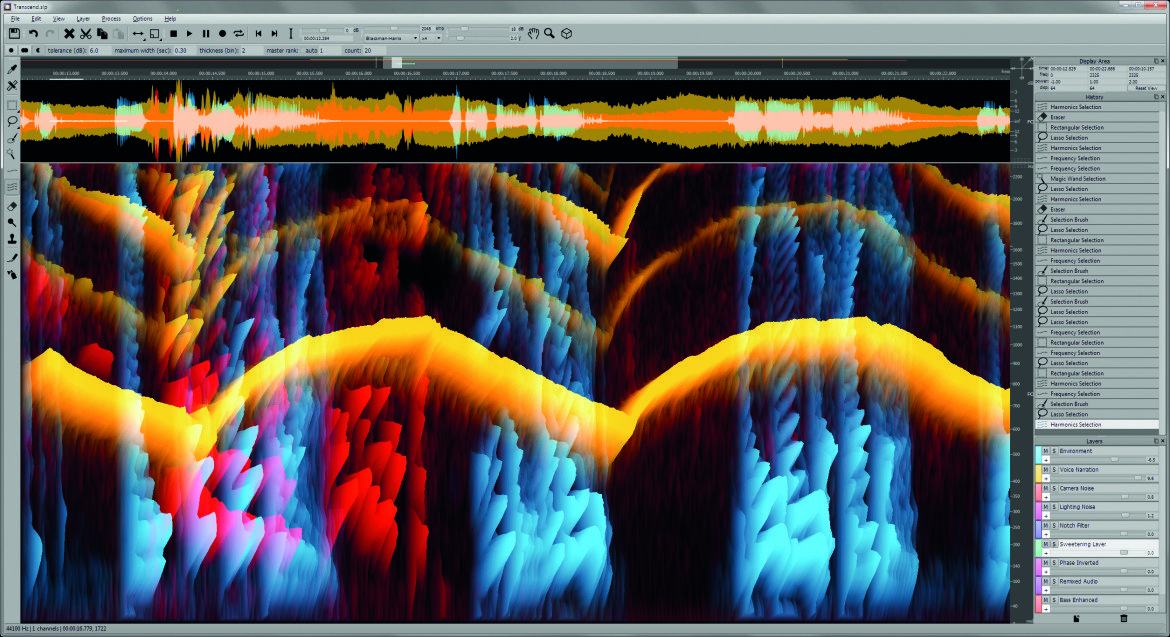Select the Hand pan tool
The width and height of the screenshot is (1170, 637).
533,34
